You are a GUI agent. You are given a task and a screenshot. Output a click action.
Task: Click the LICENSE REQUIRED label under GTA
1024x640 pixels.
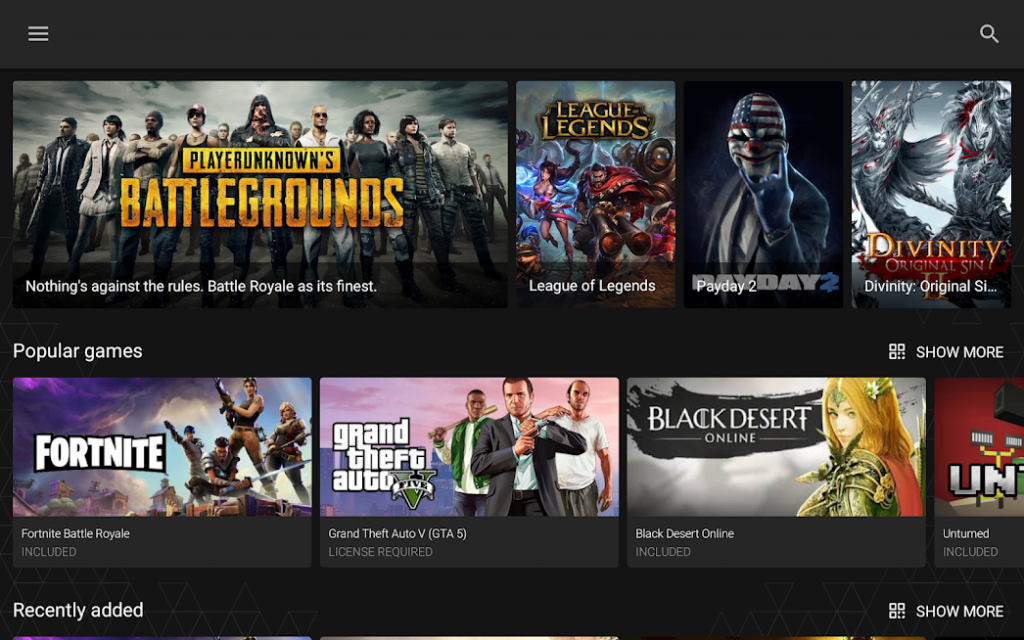[x=380, y=552]
